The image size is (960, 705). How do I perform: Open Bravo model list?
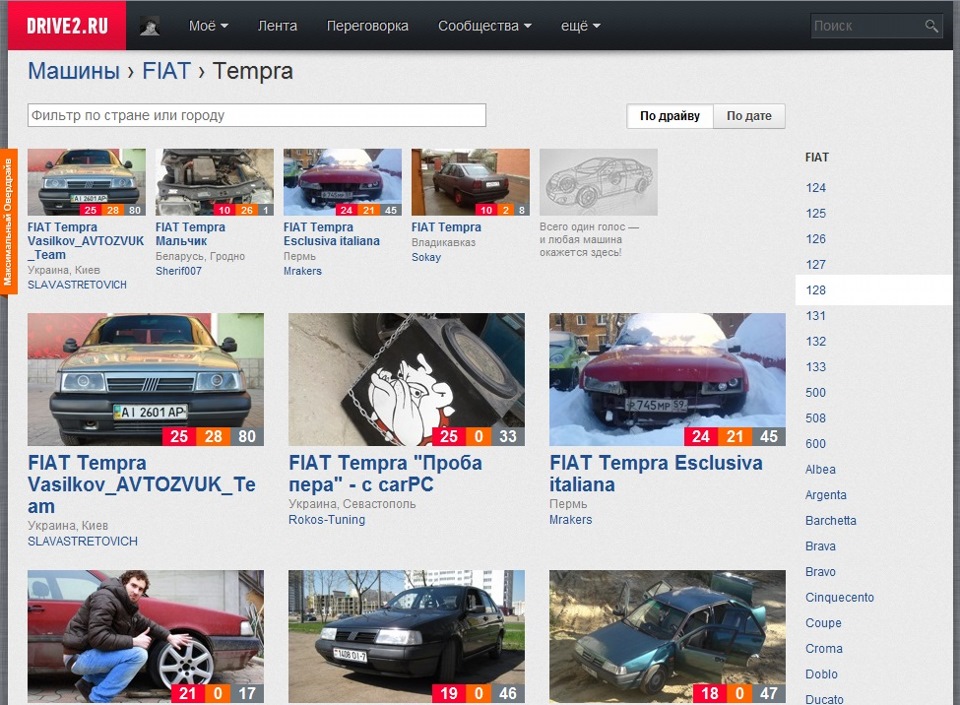coord(820,572)
